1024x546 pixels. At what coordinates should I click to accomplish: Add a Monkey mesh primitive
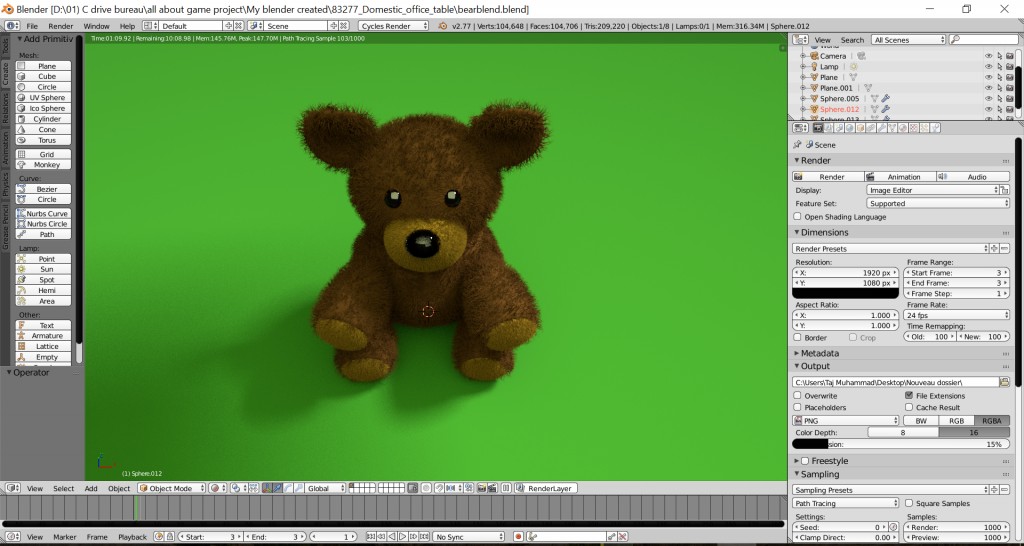(43, 165)
